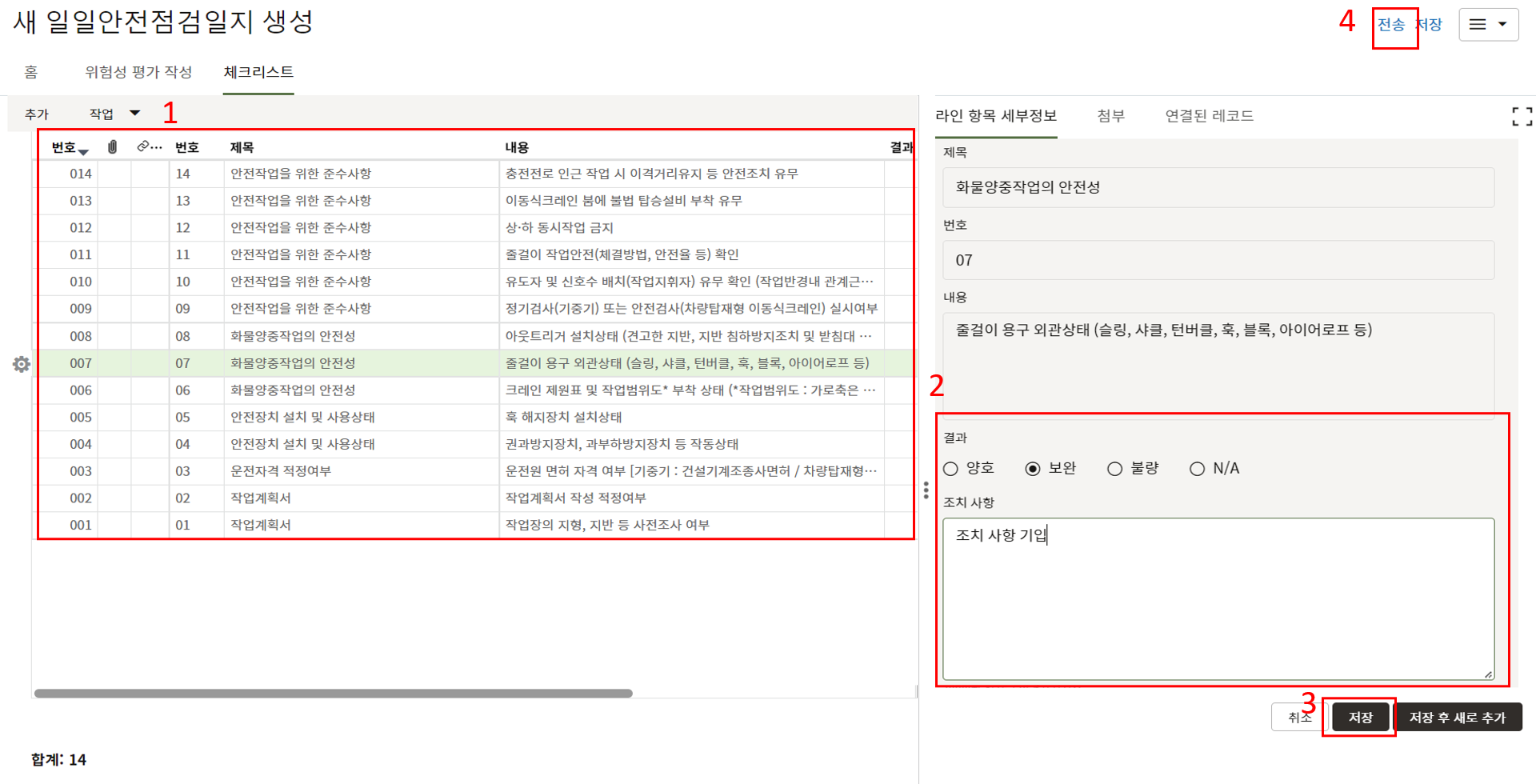Click the link column icon in header
The height and width of the screenshot is (784, 1536).
click(144, 146)
